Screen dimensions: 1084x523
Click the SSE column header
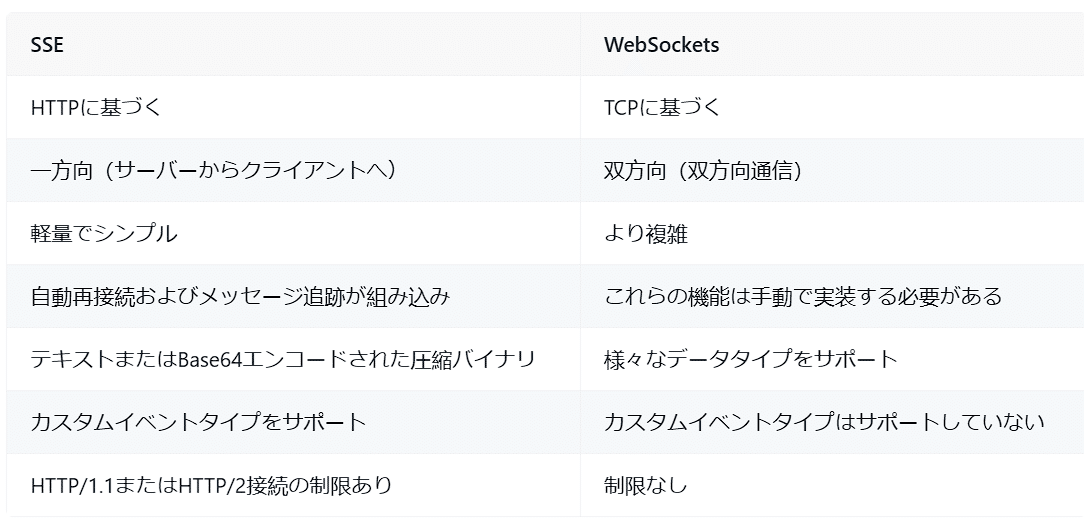[x=293, y=44]
